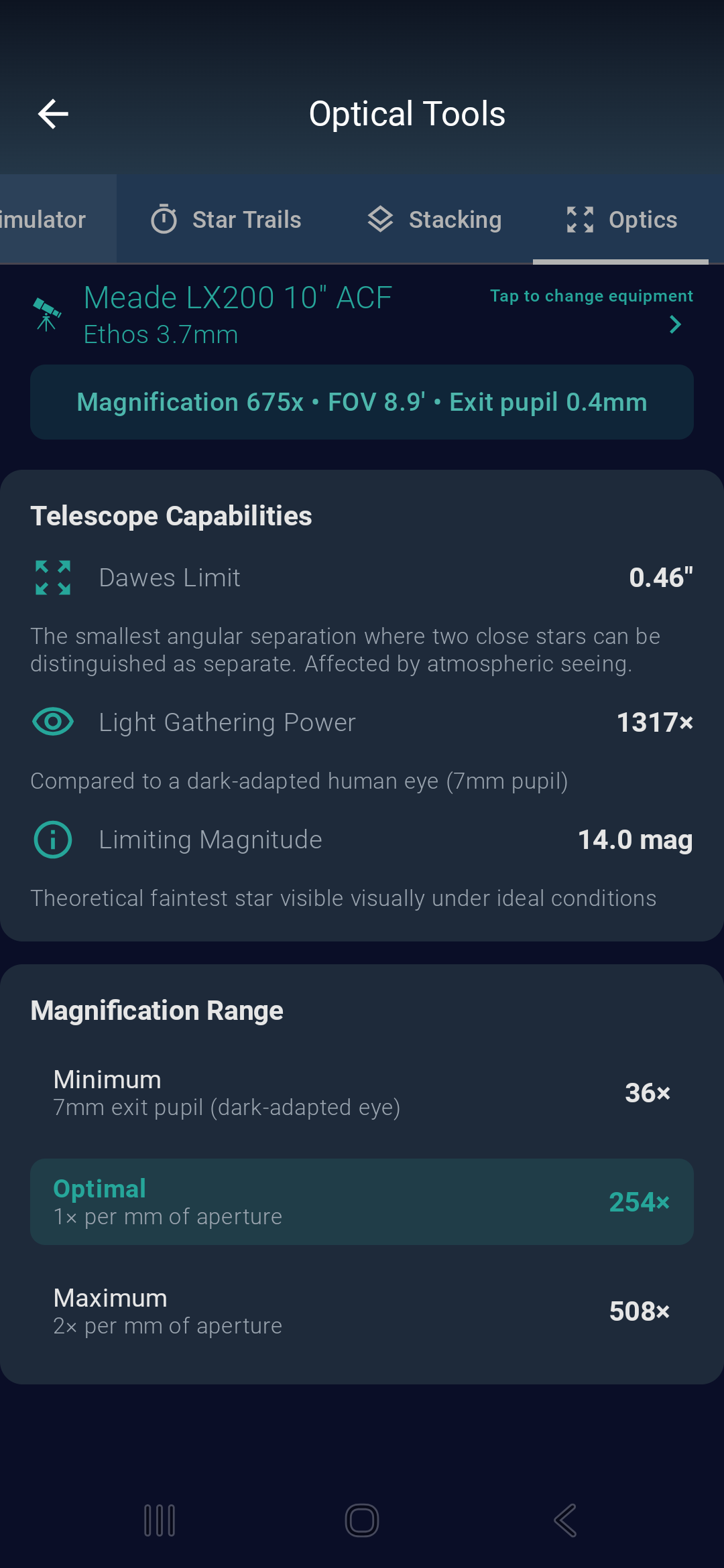This screenshot has width=724, height=1568.
Task: Select the Minimum magnification row
Action: tap(362, 1092)
